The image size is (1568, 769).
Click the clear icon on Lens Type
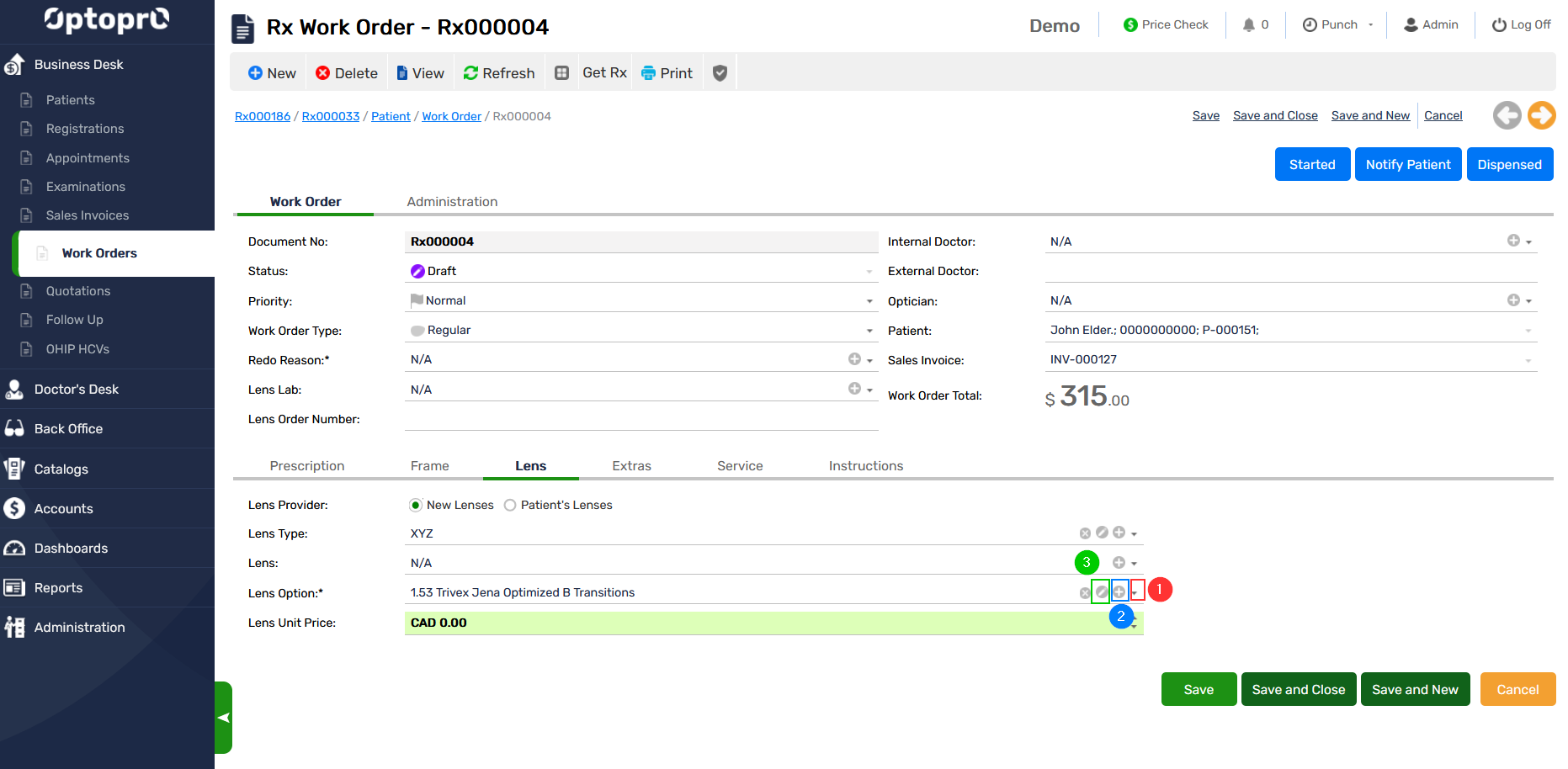click(1085, 533)
